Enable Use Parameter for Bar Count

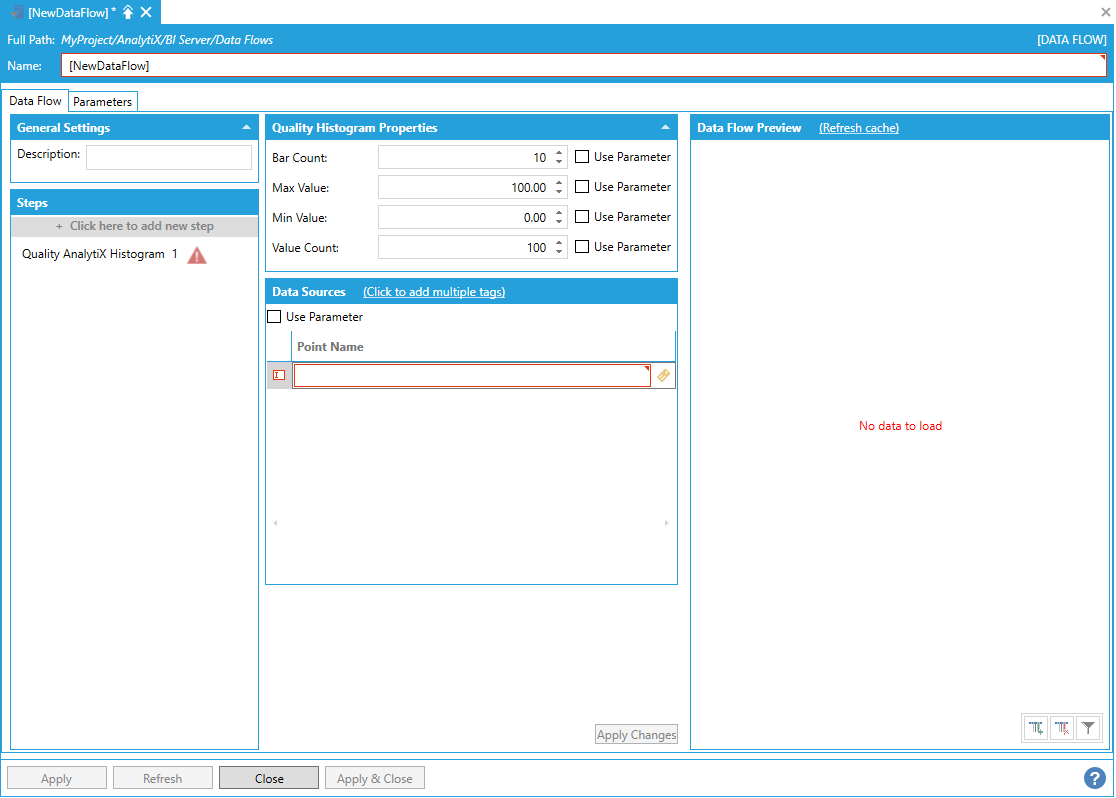tap(582, 157)
